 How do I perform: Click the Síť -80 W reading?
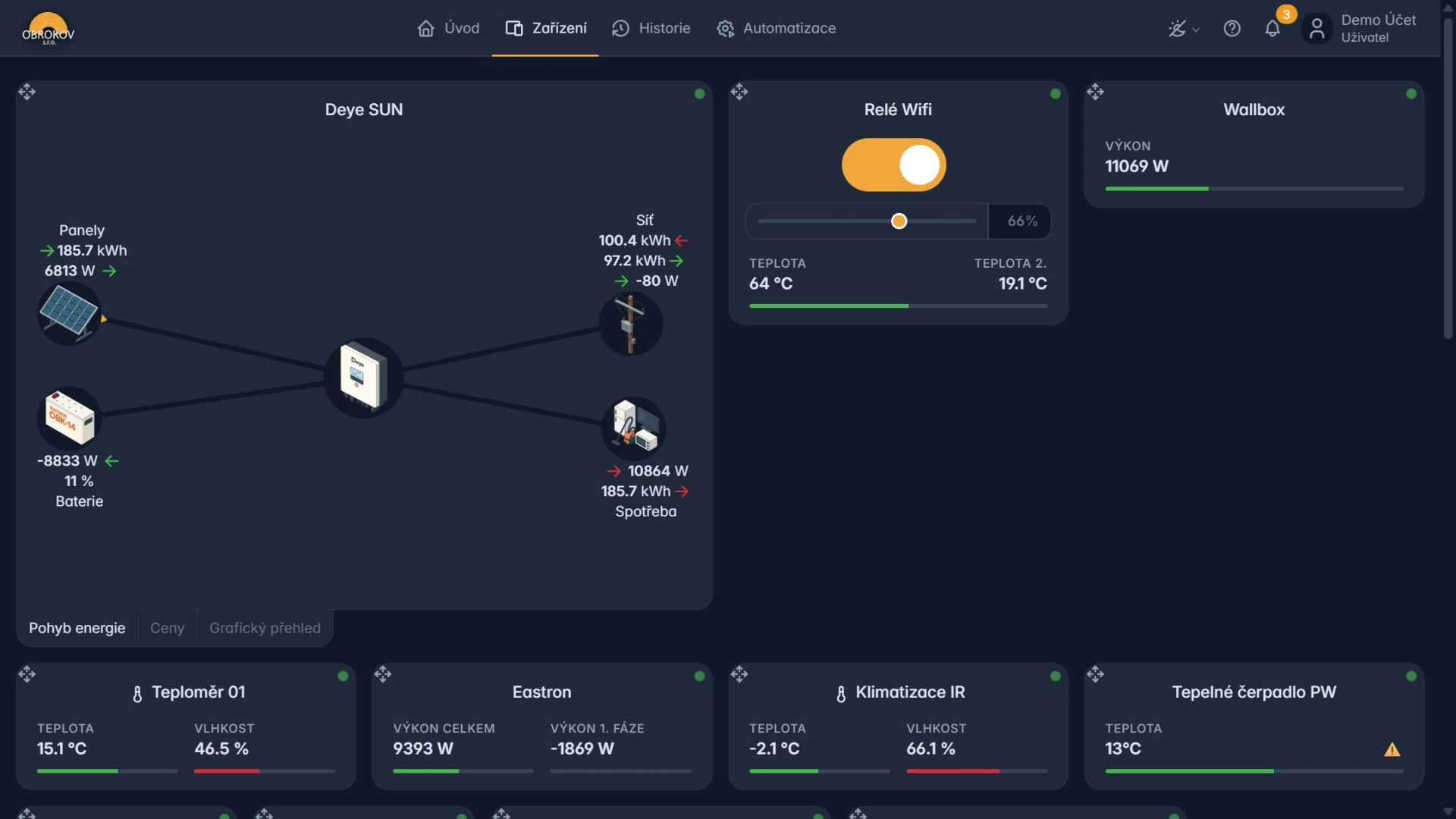pyautogui.click(x=657, y=281)
